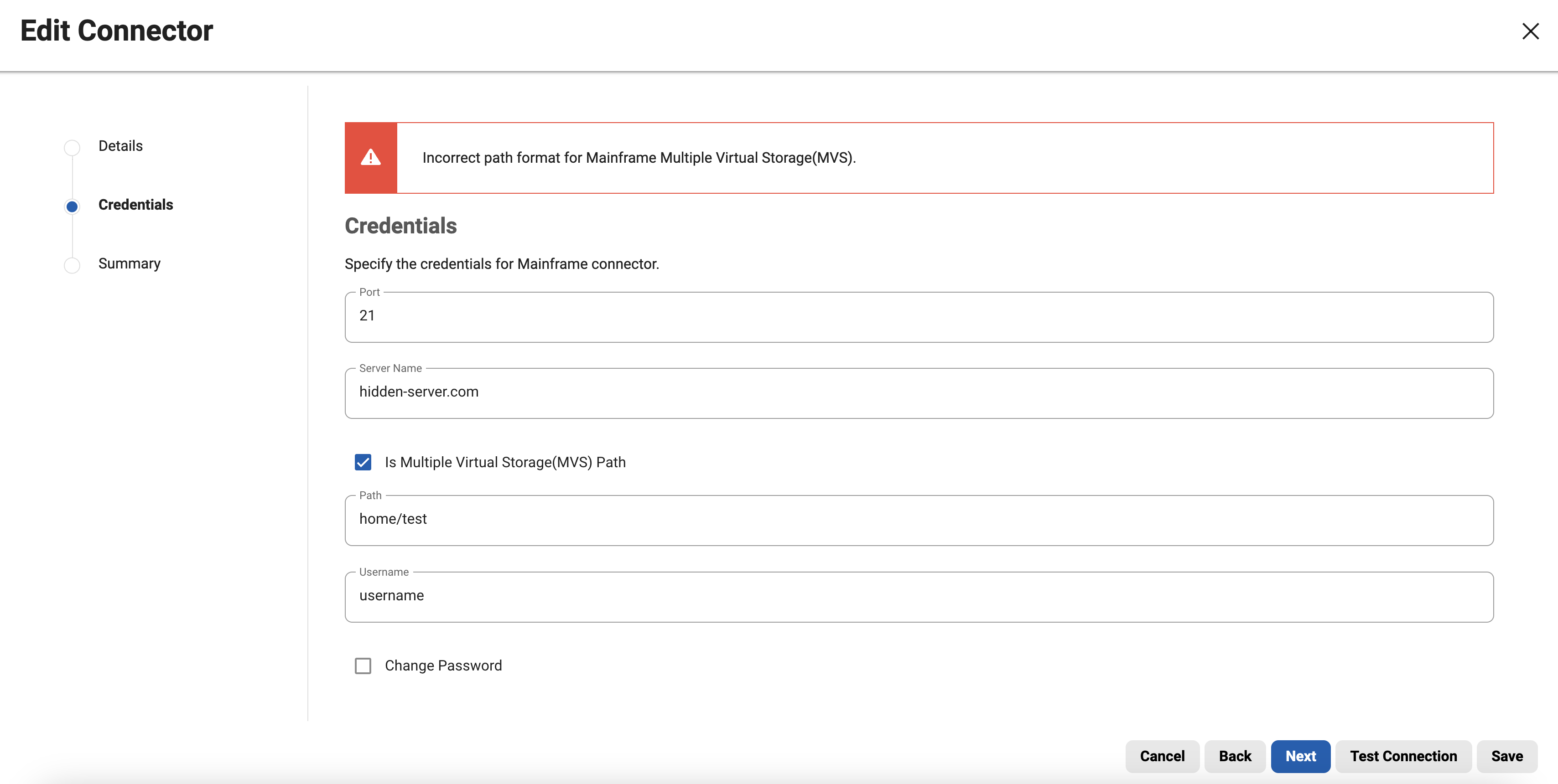Select the Details step circle
The image size is (1558, 784).
(x=72, y=147)
